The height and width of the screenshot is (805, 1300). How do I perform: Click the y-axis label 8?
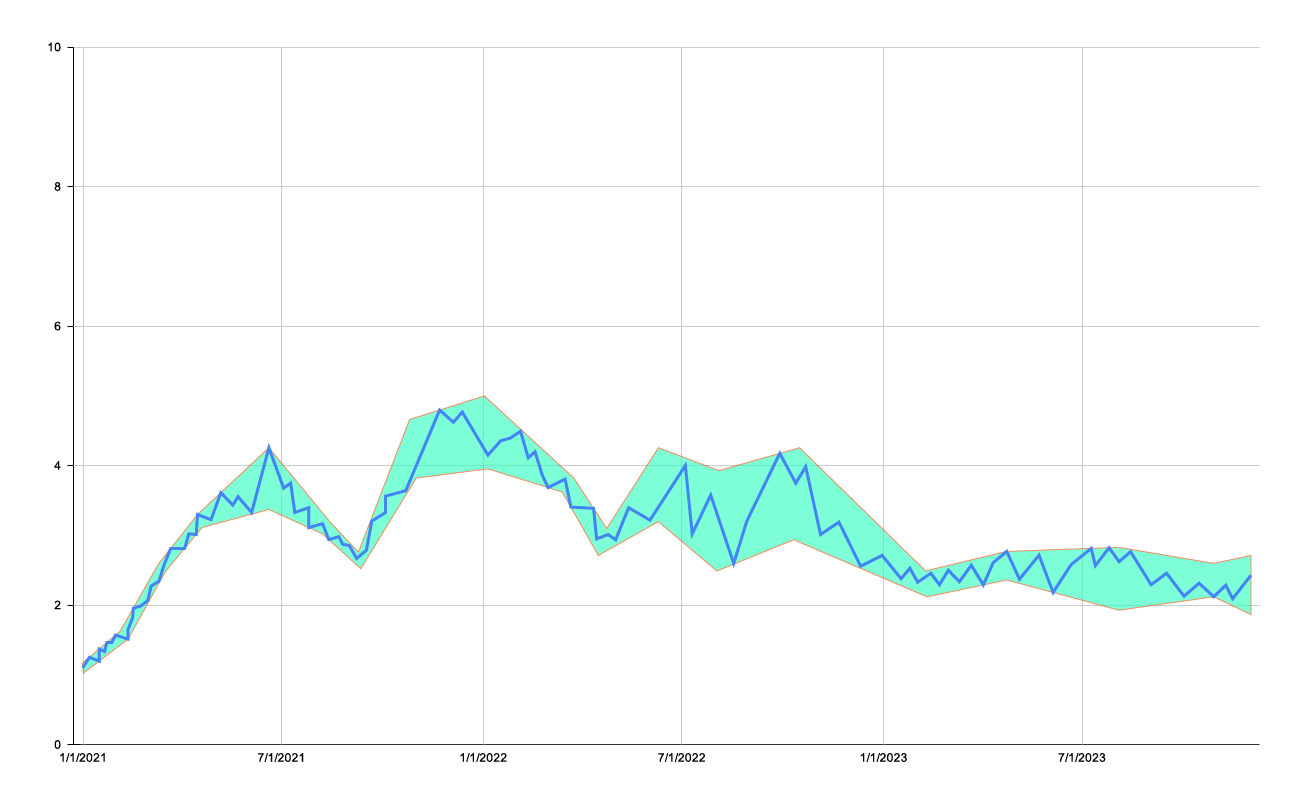point(58,187)
